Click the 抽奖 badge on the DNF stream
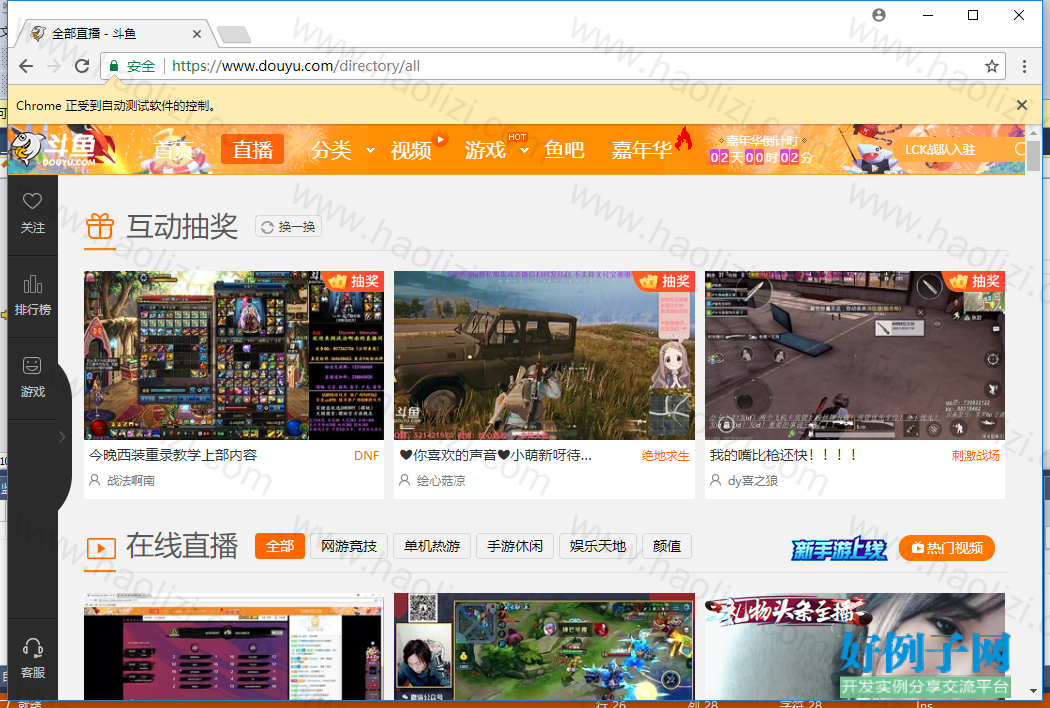1050x708 pixels. 355,281
